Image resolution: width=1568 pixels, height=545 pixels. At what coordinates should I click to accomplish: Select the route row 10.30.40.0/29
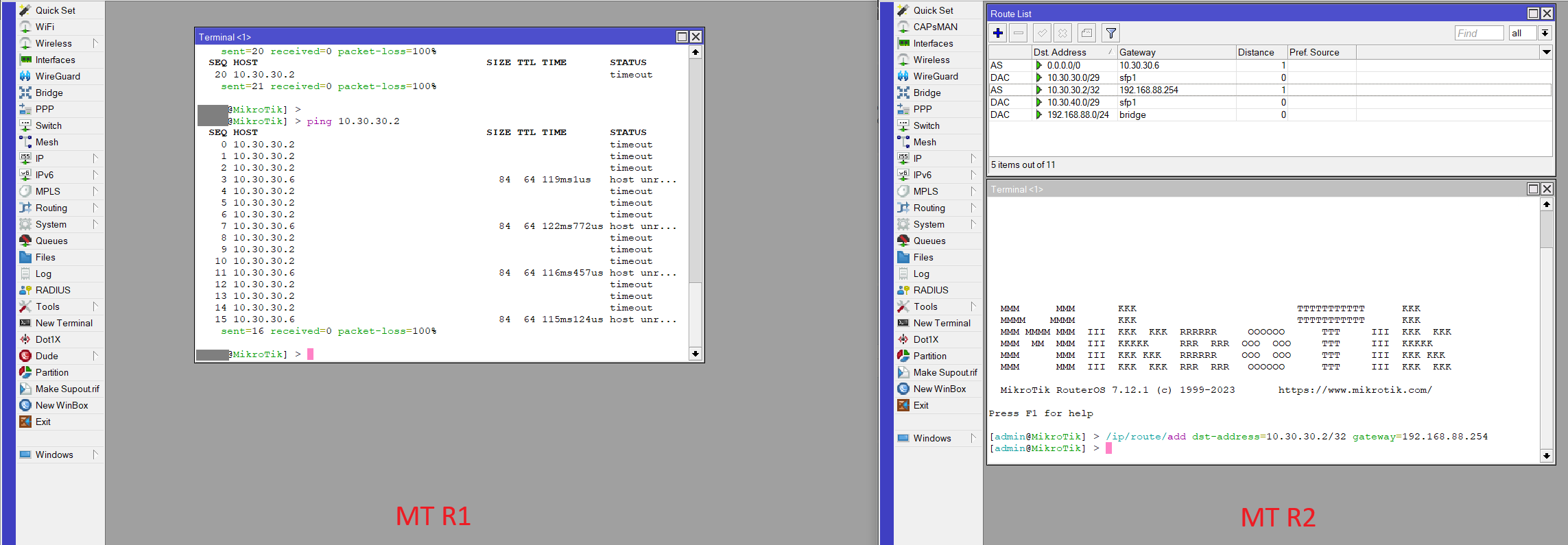1270,102
